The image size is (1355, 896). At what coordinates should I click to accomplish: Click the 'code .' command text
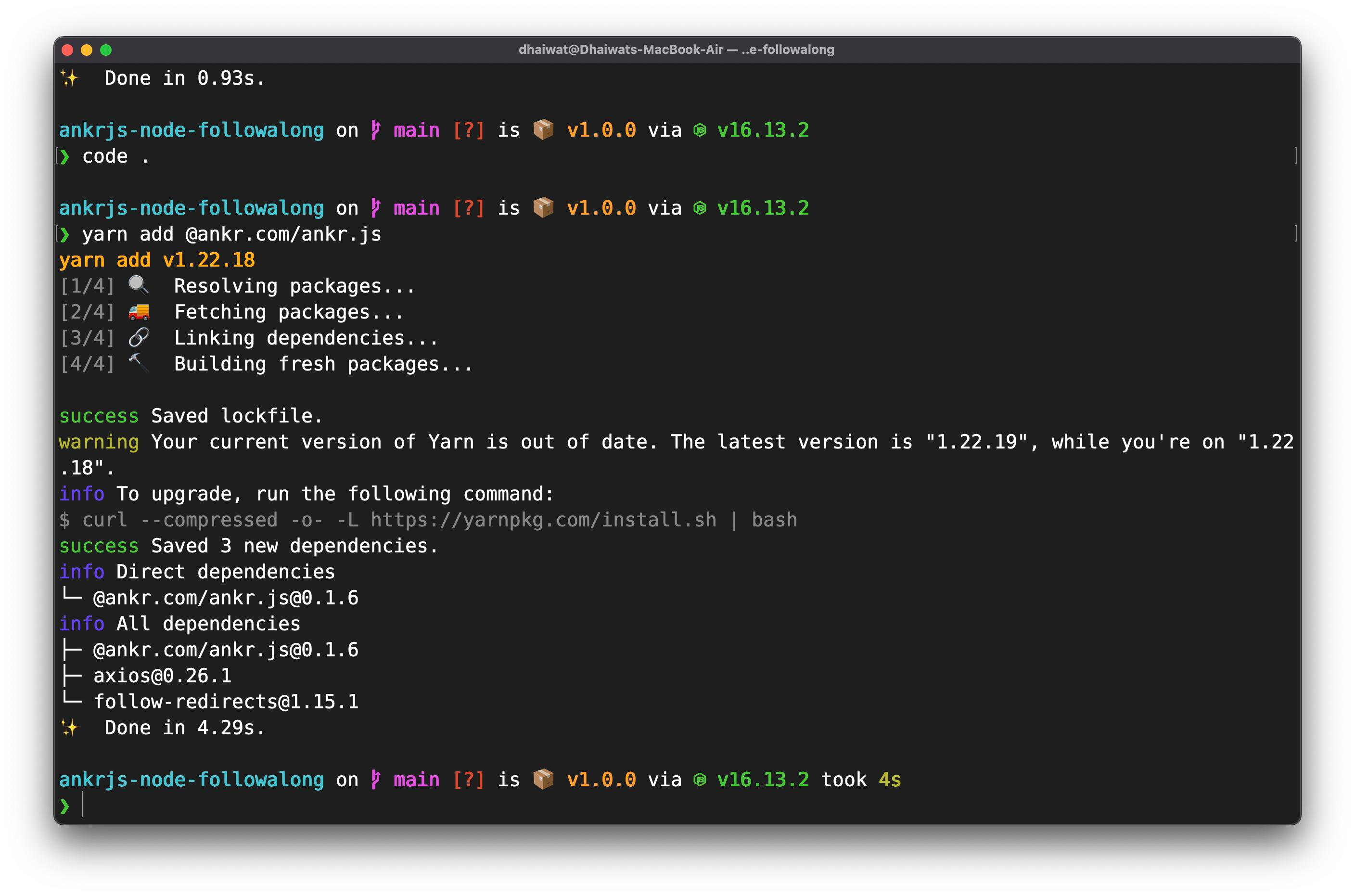point(116,156)
